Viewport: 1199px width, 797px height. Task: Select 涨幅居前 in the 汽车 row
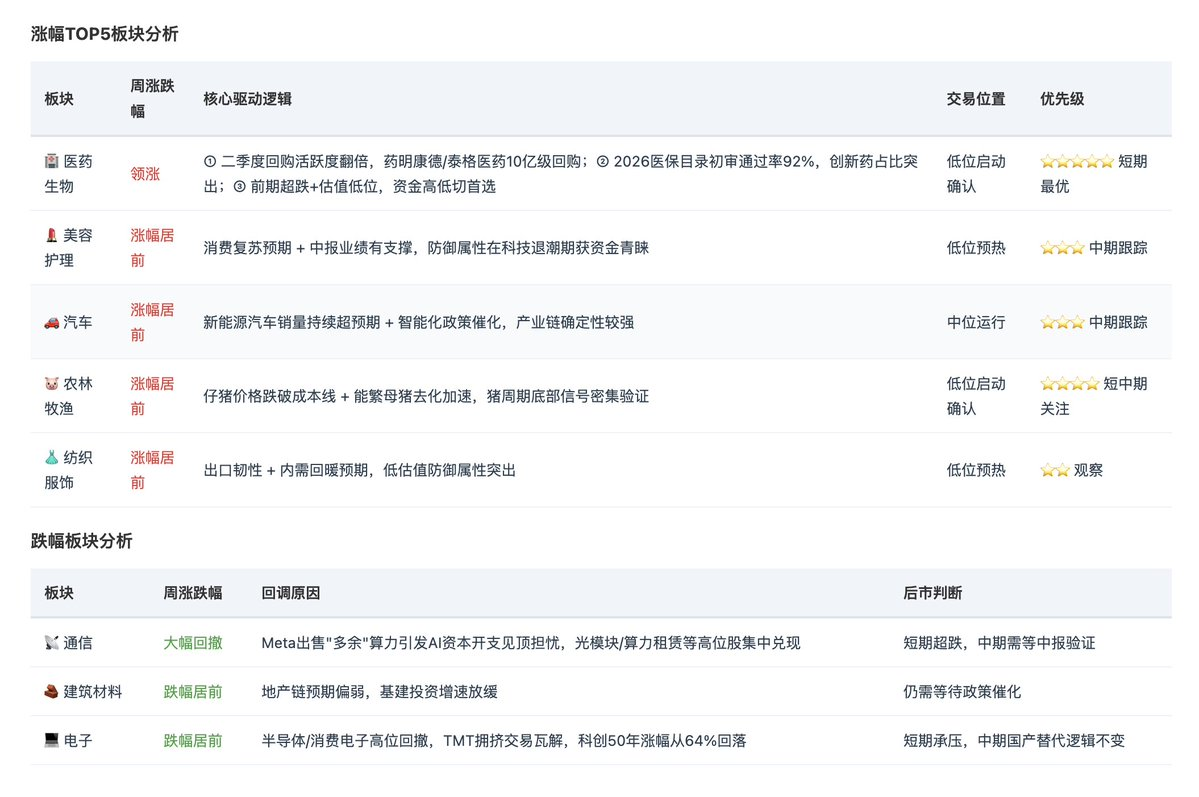click(152, 322)
